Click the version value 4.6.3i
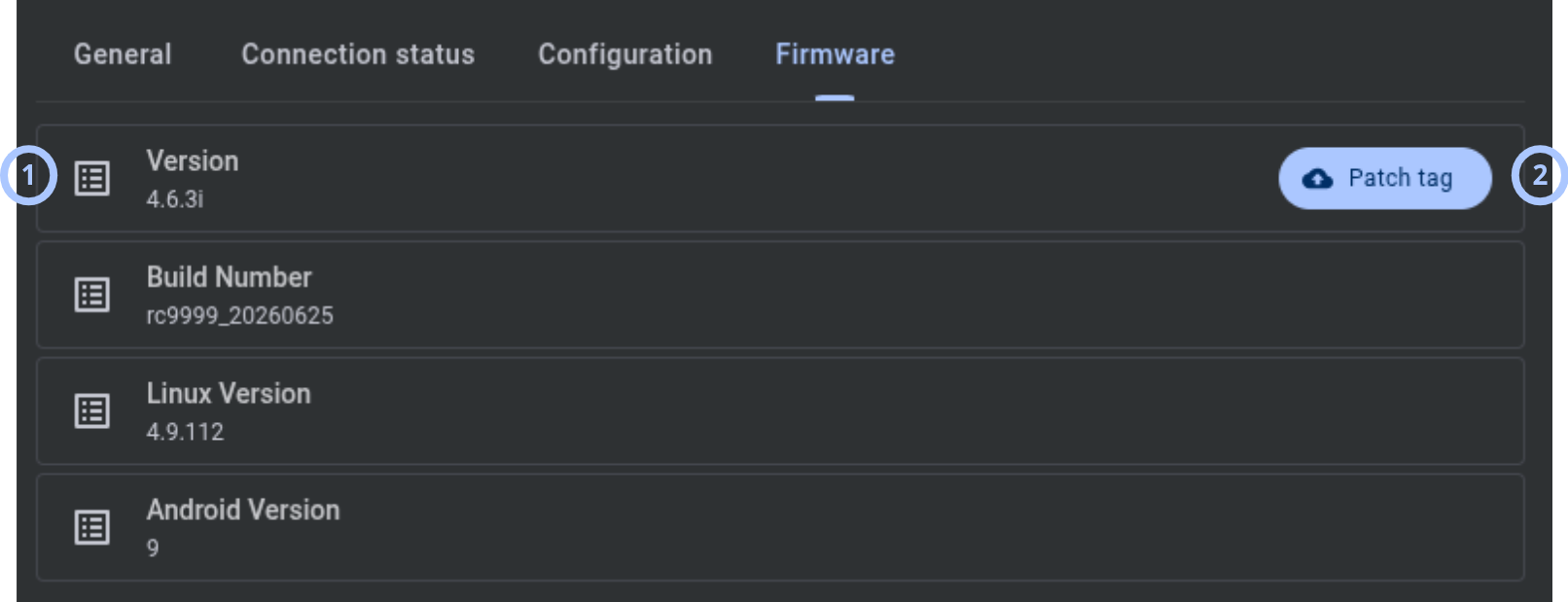The width and height of the screenshot is (1568, 602). (x=175, y=199)
